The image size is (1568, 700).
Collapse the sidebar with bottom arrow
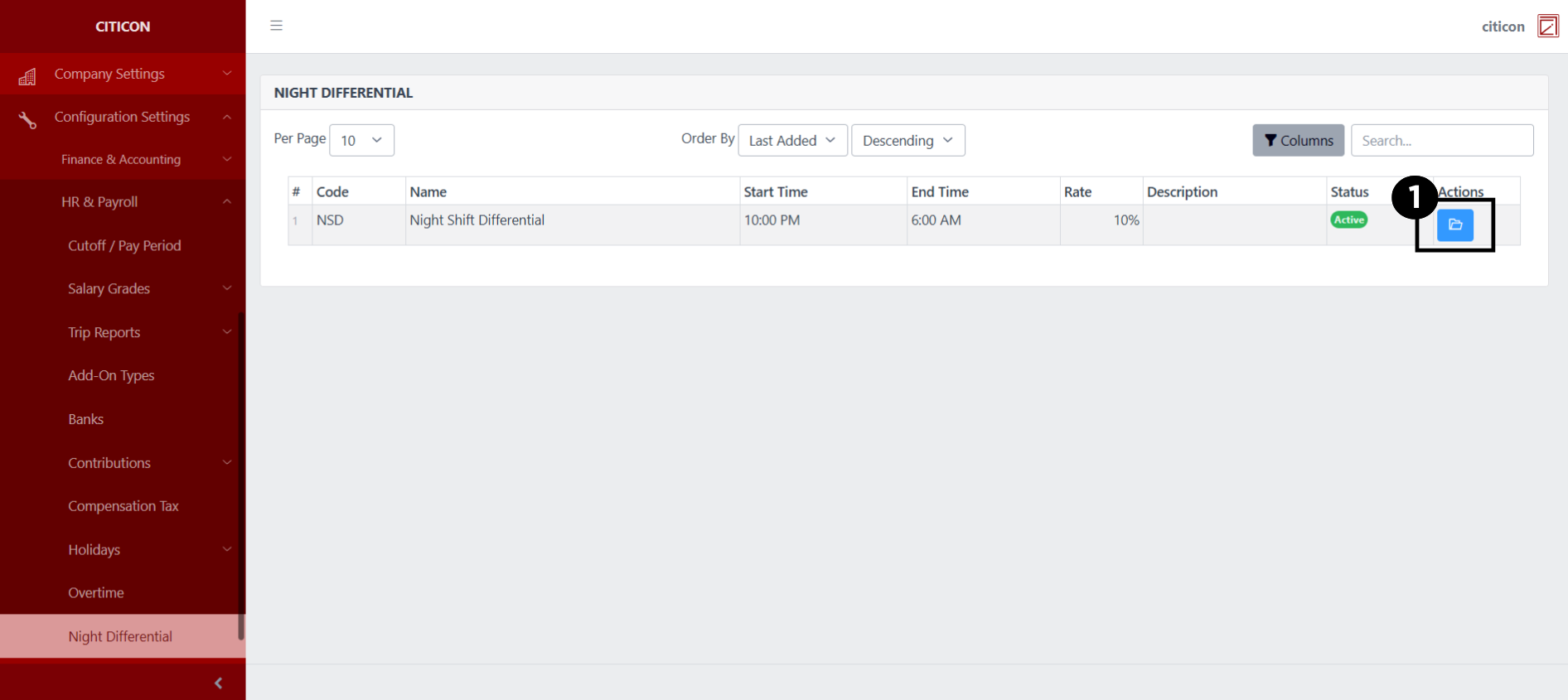tap(218, 683)
